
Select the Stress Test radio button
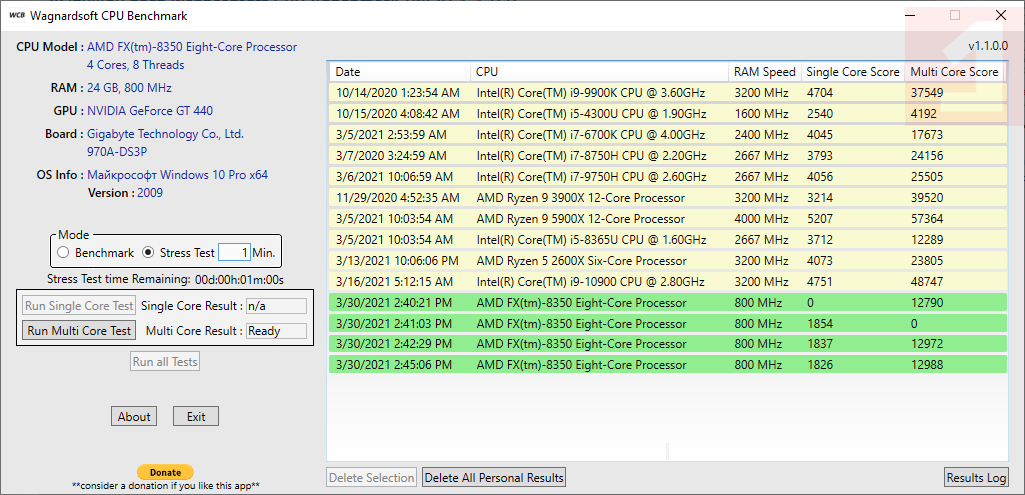148,252
